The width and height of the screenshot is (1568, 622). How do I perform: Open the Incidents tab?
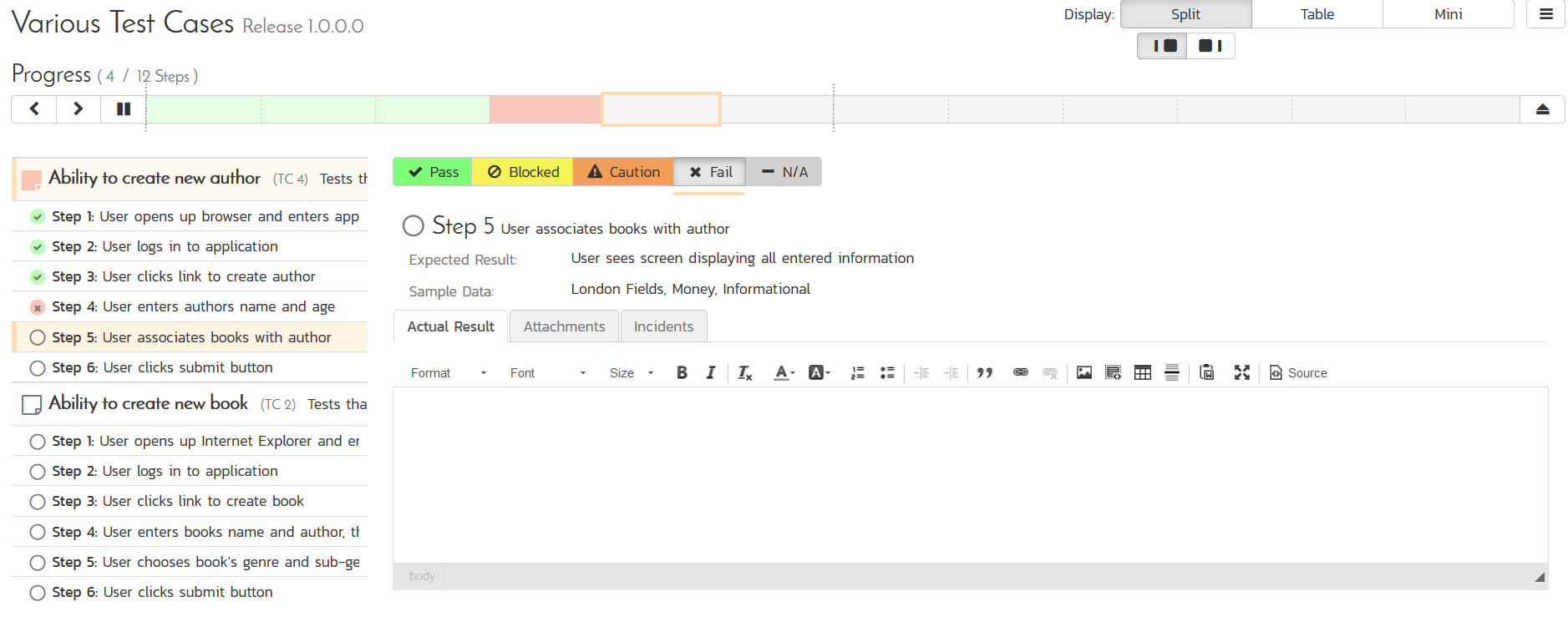[x=663, y=326]
